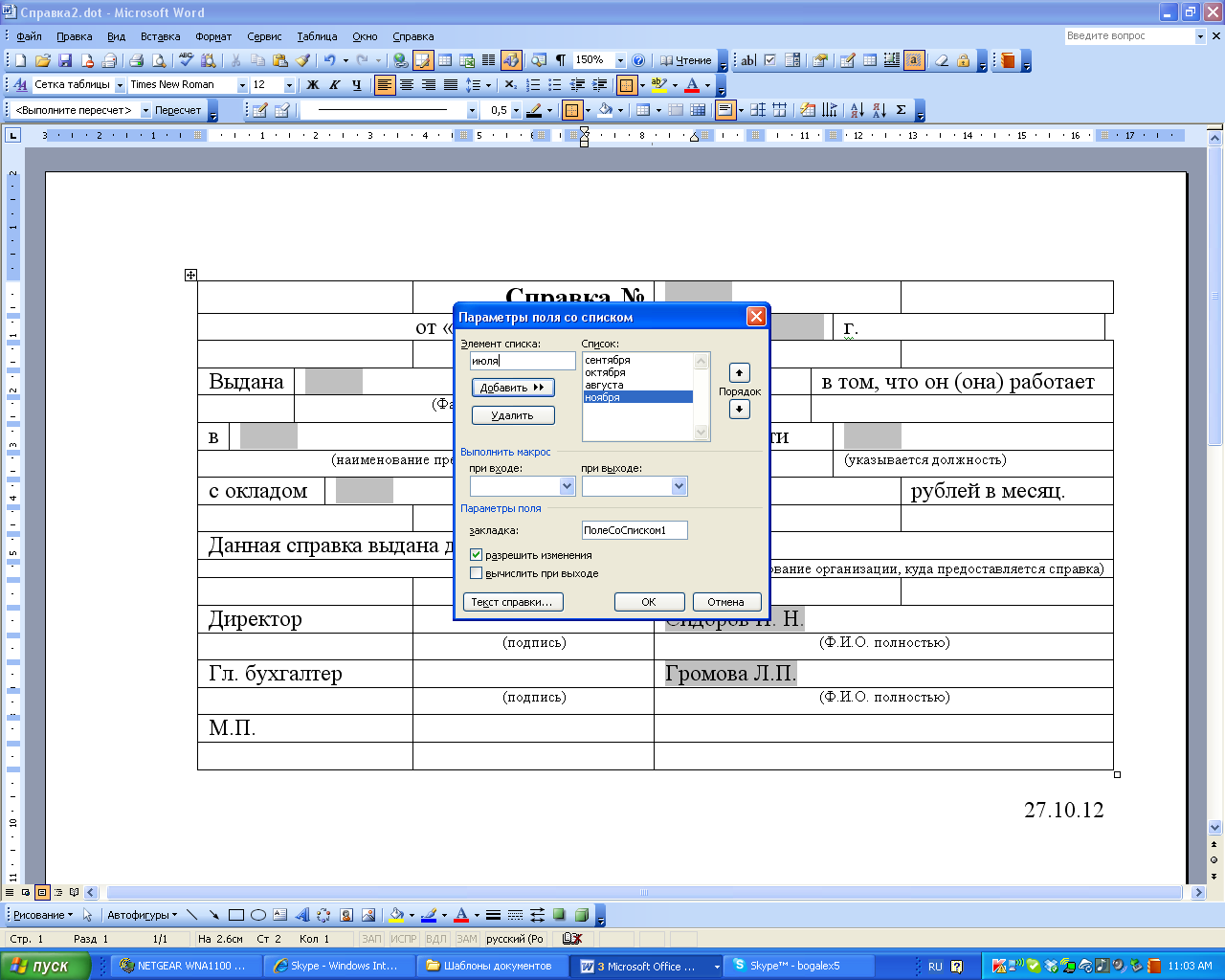Click drawing toolbar fill color bucket
The width and height of the screenshot is (1225, 980).
(x=396, y=915)
